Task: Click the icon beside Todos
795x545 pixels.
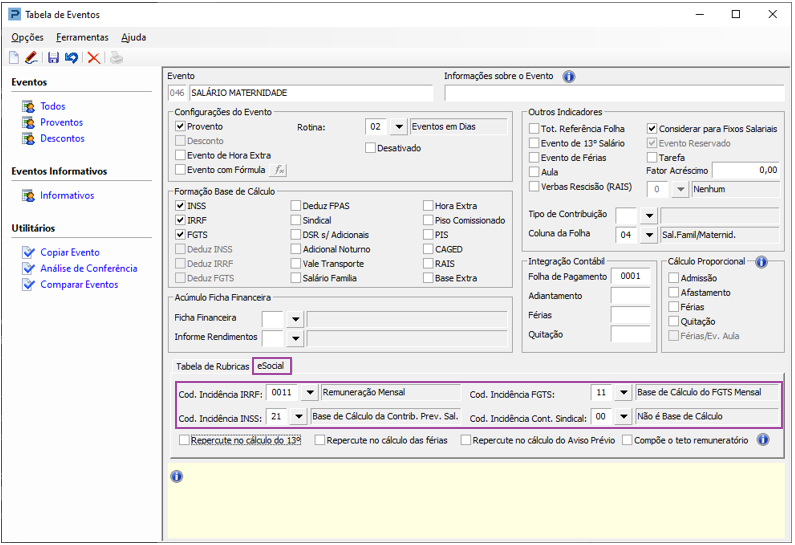Action: [28, 106]
